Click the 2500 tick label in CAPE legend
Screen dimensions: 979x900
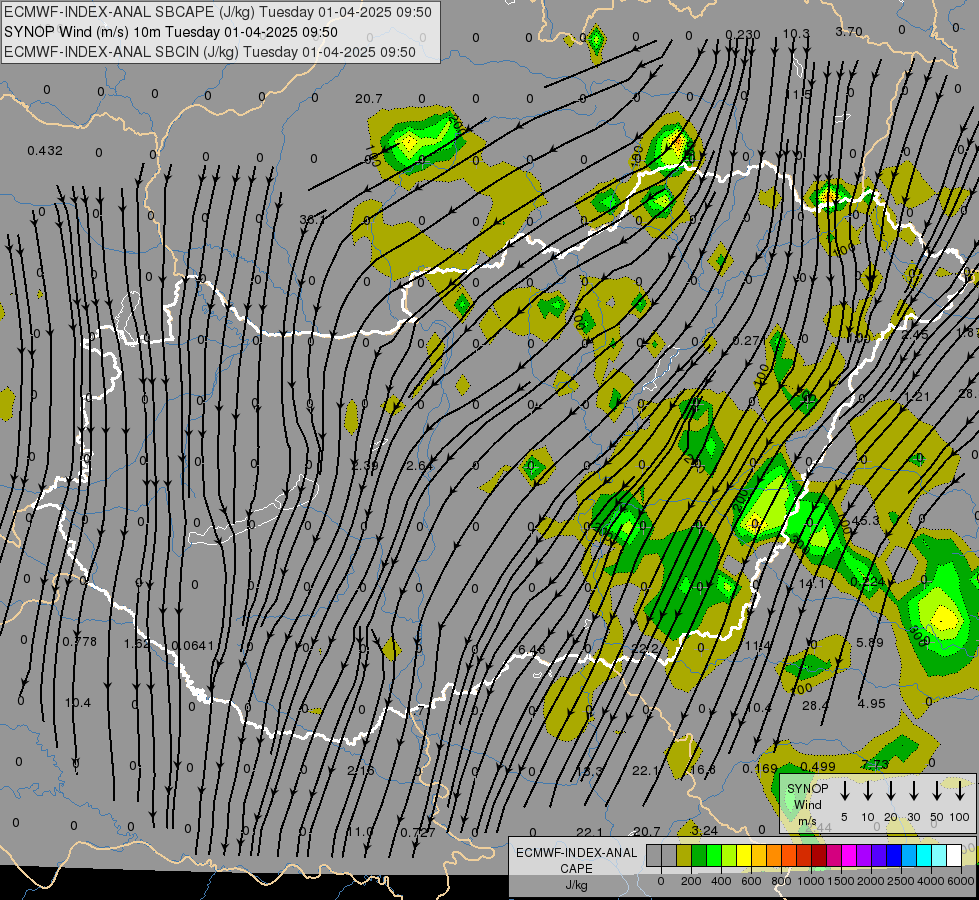[x=901, y=881]
